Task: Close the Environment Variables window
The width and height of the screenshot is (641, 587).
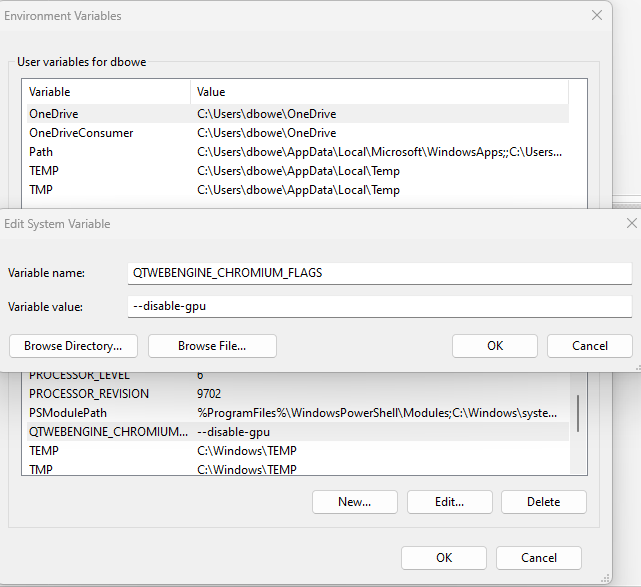Action: [597, 16]
